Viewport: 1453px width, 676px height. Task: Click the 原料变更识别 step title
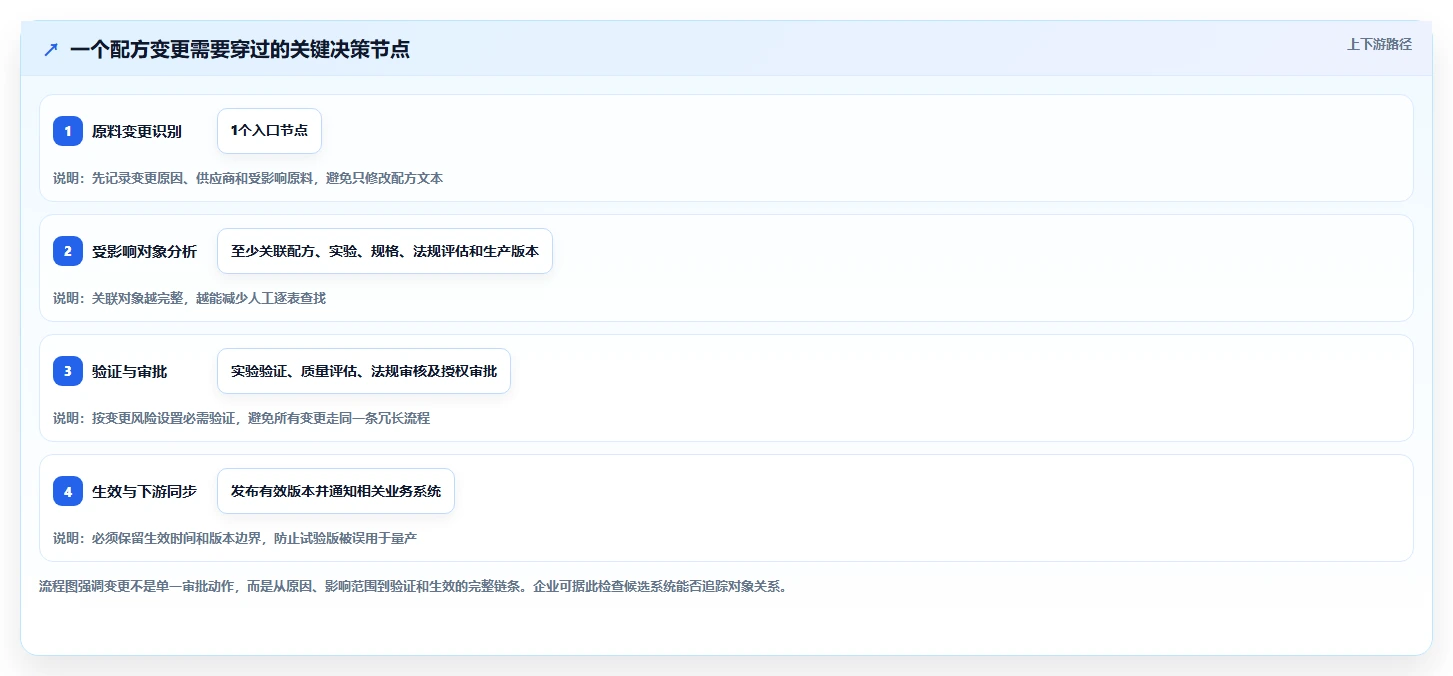137,131
